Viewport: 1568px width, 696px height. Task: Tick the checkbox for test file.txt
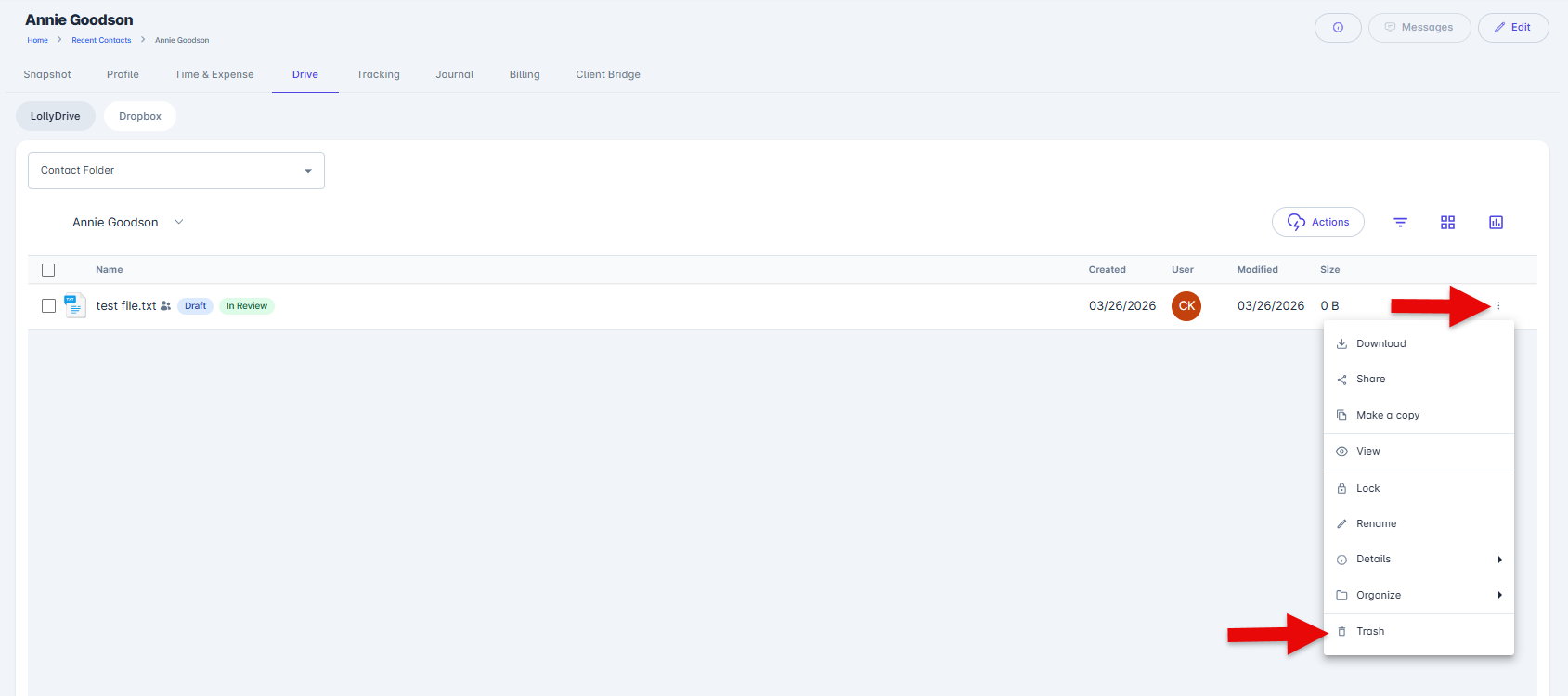pyautogui.click(x=48, y=306)
